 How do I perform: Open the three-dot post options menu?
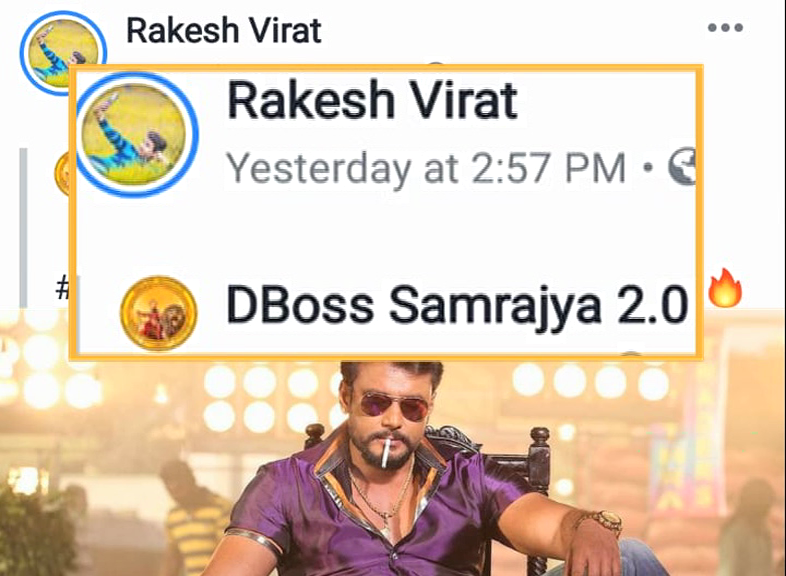tap(725, 28)
